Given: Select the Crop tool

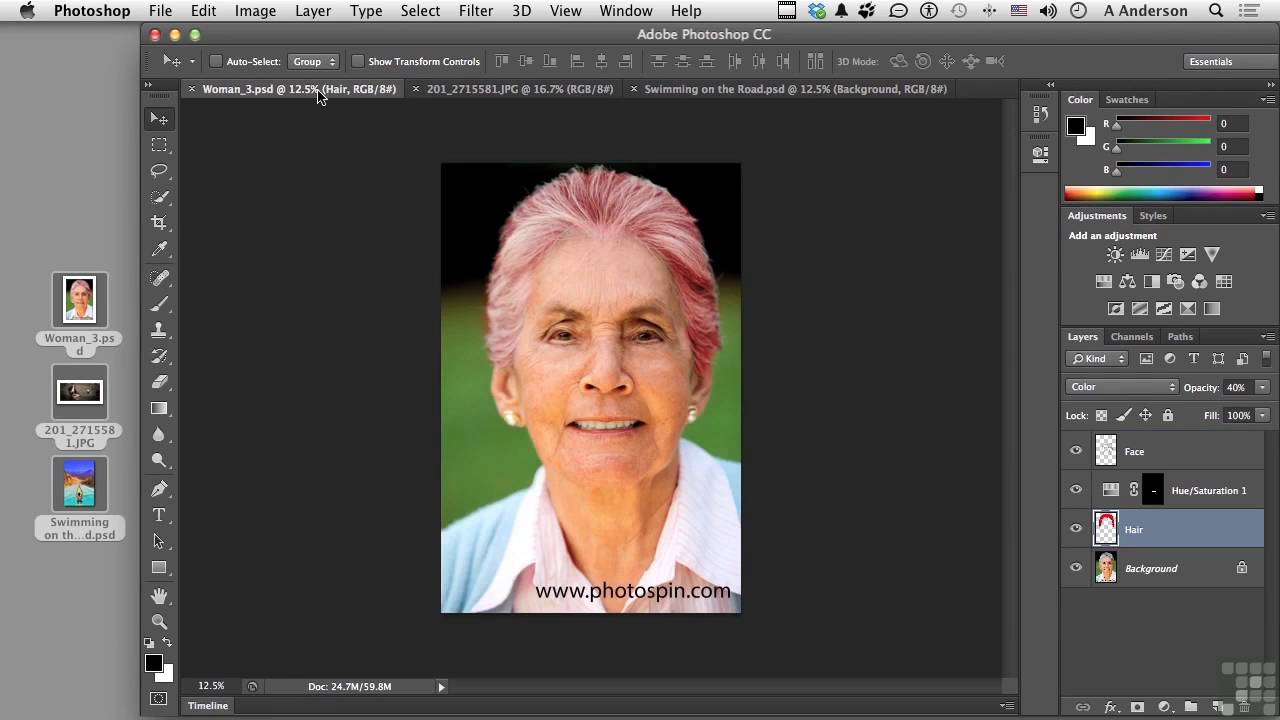Looking at the screenshot, I should [x=159, y=223].
